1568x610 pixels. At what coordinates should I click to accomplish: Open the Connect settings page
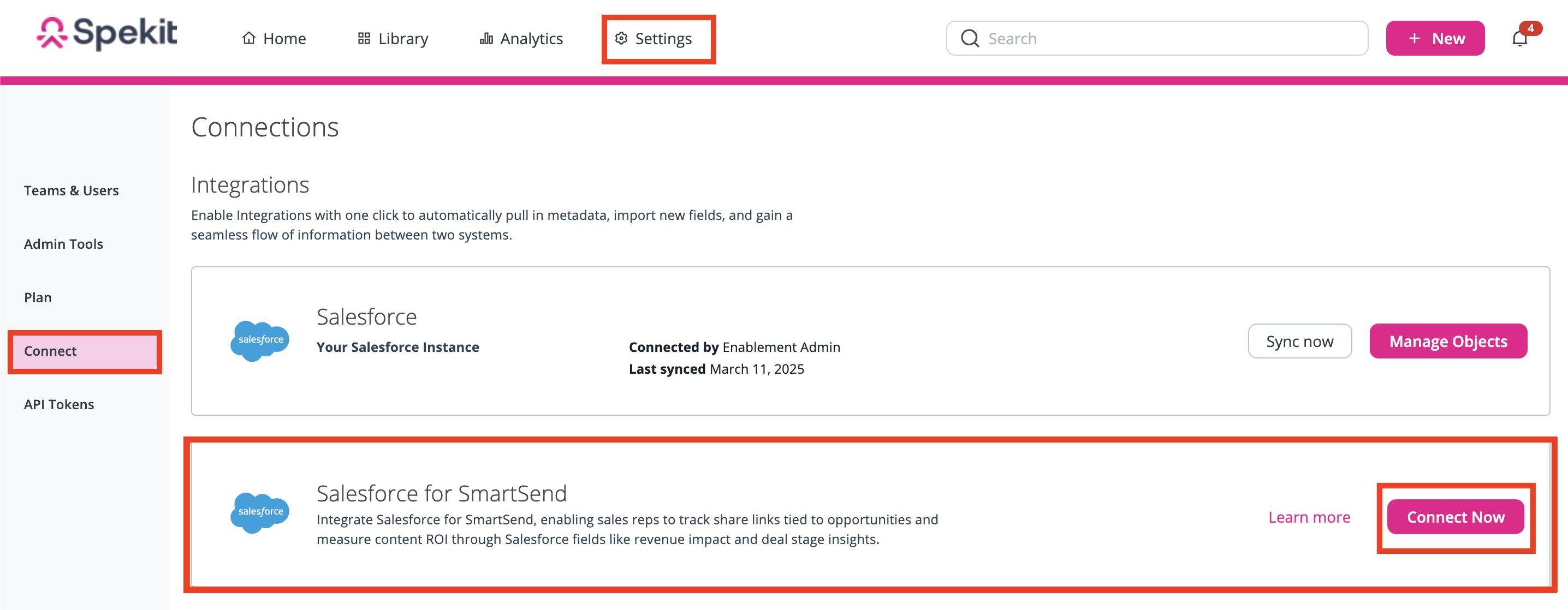point(51,351)
